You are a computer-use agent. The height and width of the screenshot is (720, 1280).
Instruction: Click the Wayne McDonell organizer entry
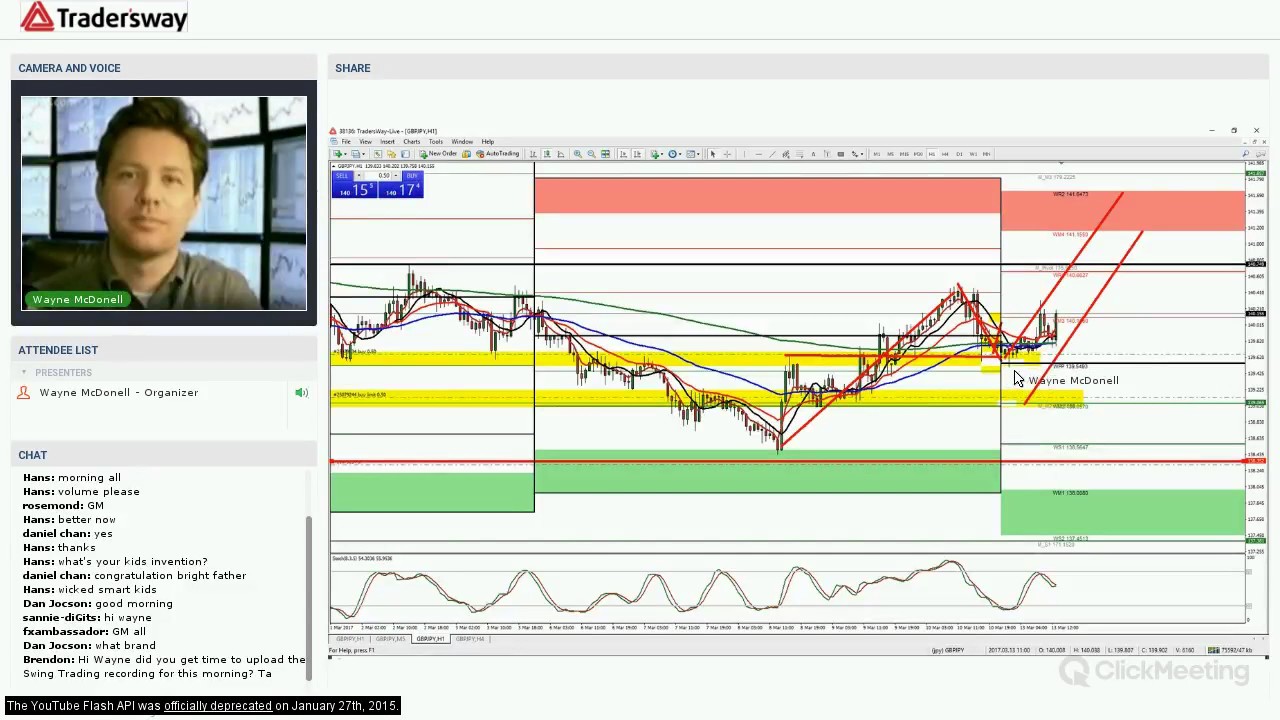tap(118, 392)
